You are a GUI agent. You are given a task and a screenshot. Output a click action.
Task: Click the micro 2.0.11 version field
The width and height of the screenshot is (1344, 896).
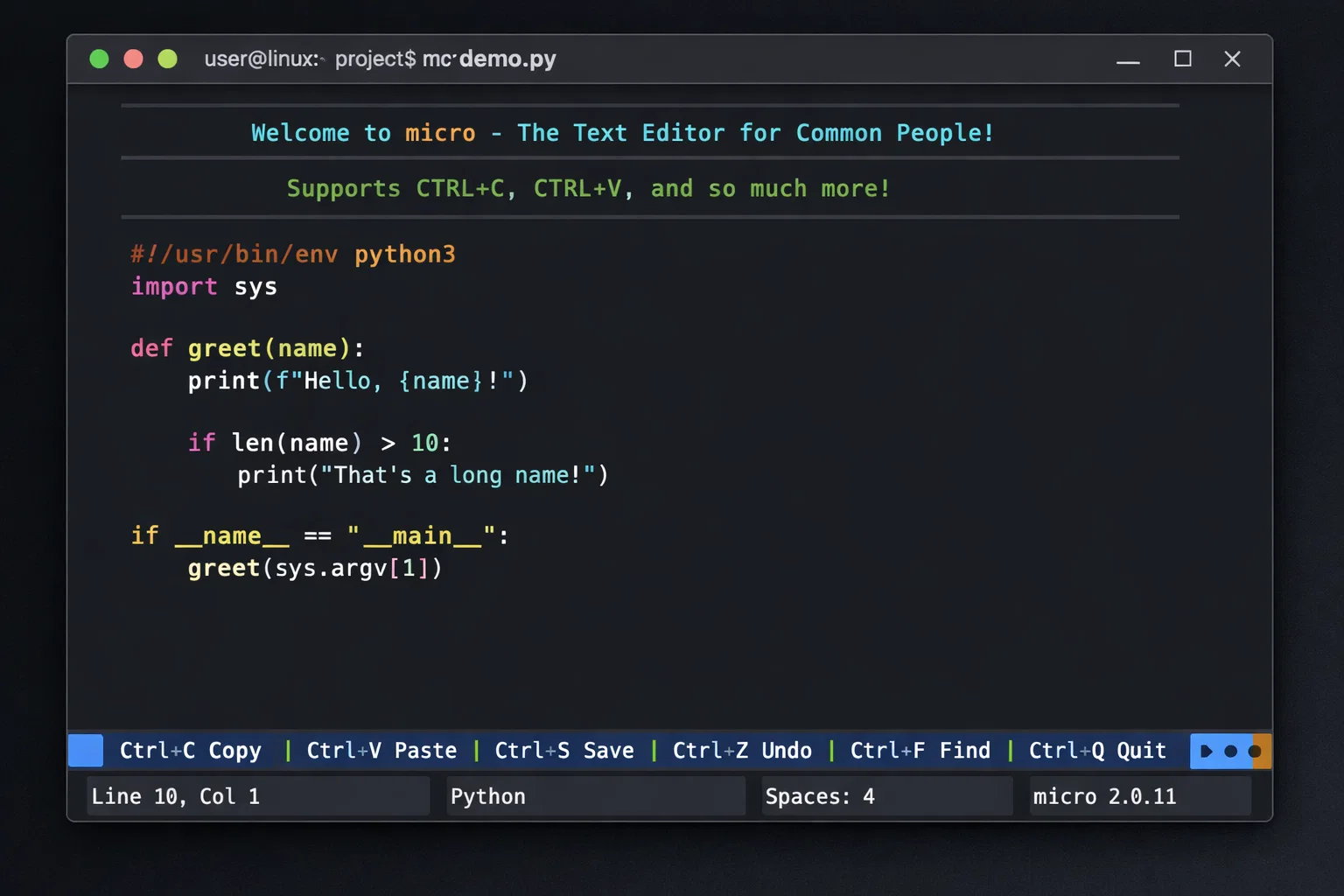(x=1139, y=796)
